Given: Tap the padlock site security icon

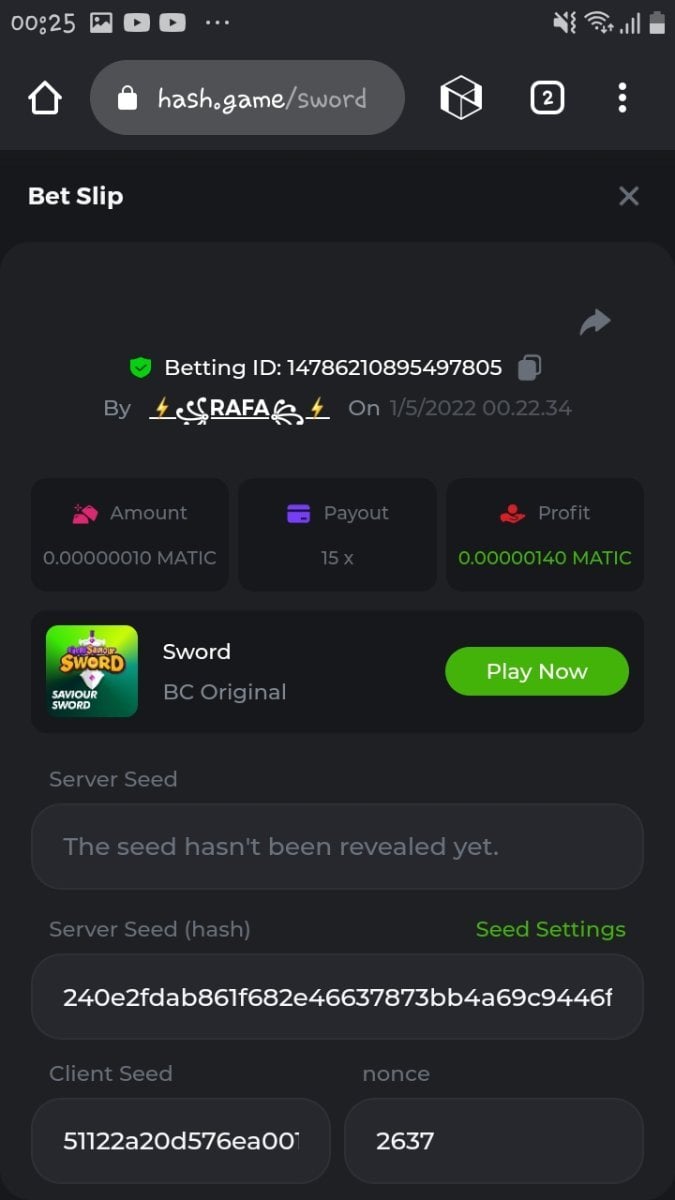Looking at the screenshot, I should point(126,98).
